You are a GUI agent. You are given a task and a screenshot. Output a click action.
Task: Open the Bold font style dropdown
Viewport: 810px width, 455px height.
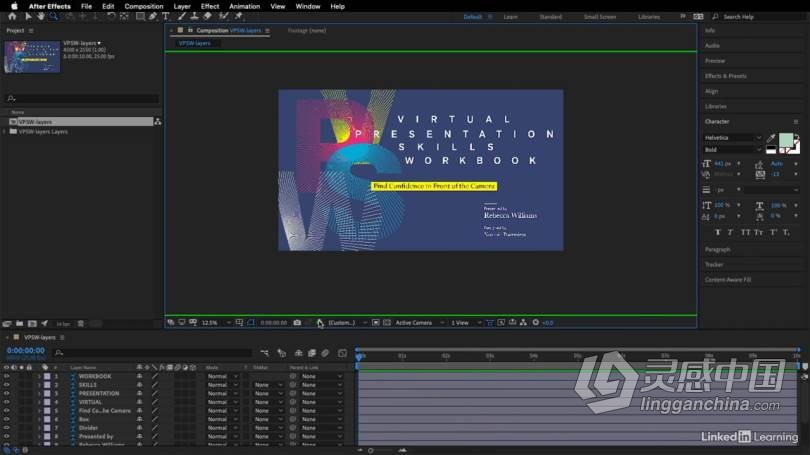coord(733,150)
